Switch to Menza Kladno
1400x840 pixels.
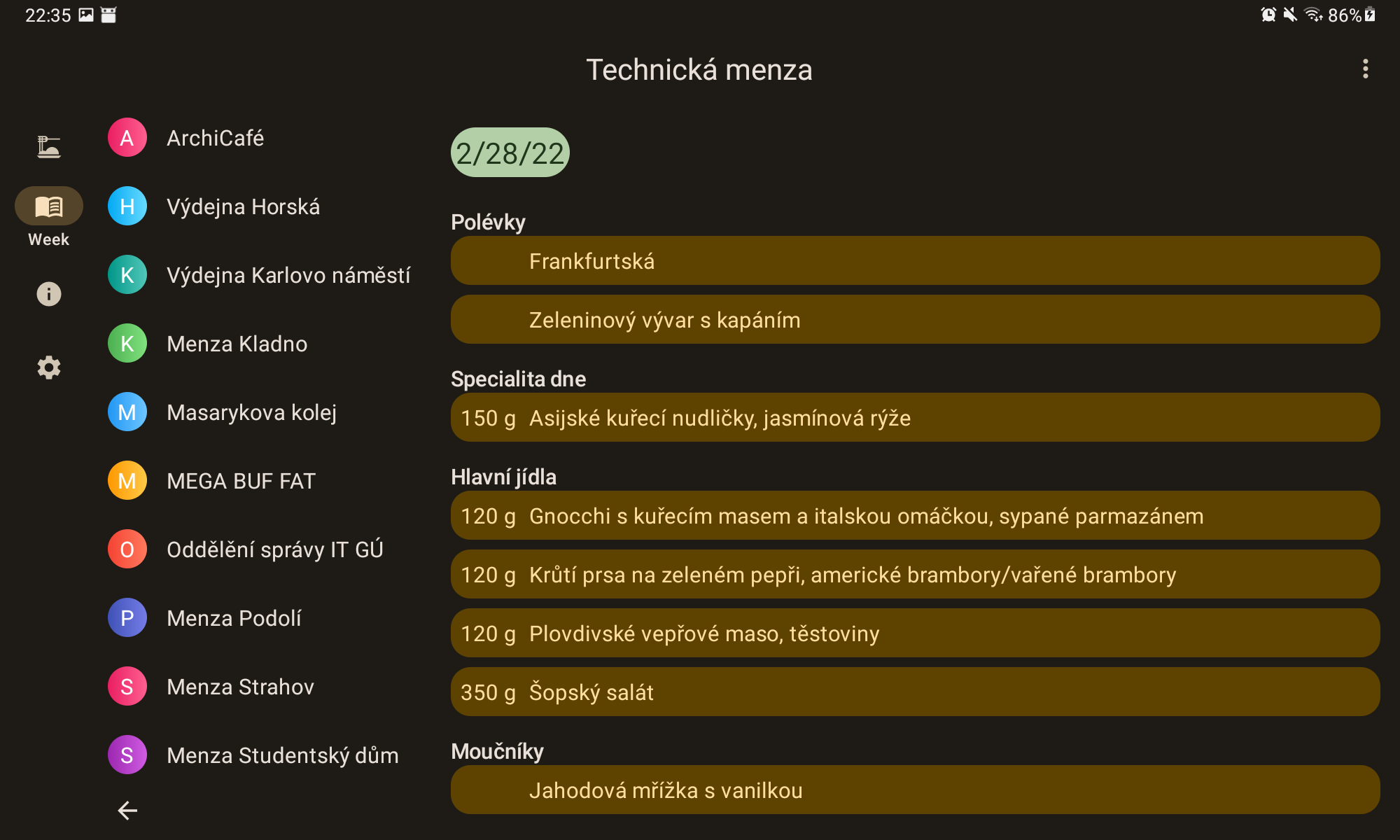237,344
